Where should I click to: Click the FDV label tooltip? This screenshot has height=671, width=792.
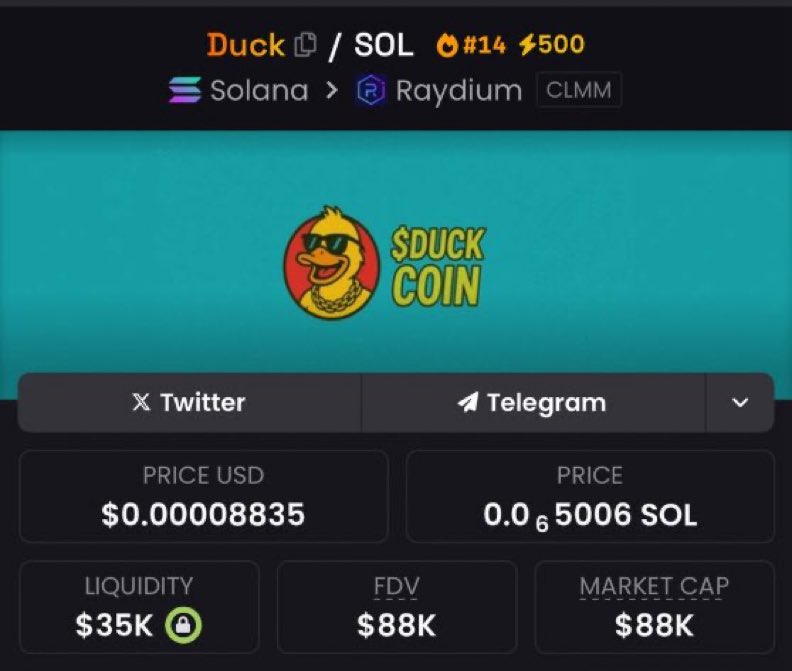(397, 587)
